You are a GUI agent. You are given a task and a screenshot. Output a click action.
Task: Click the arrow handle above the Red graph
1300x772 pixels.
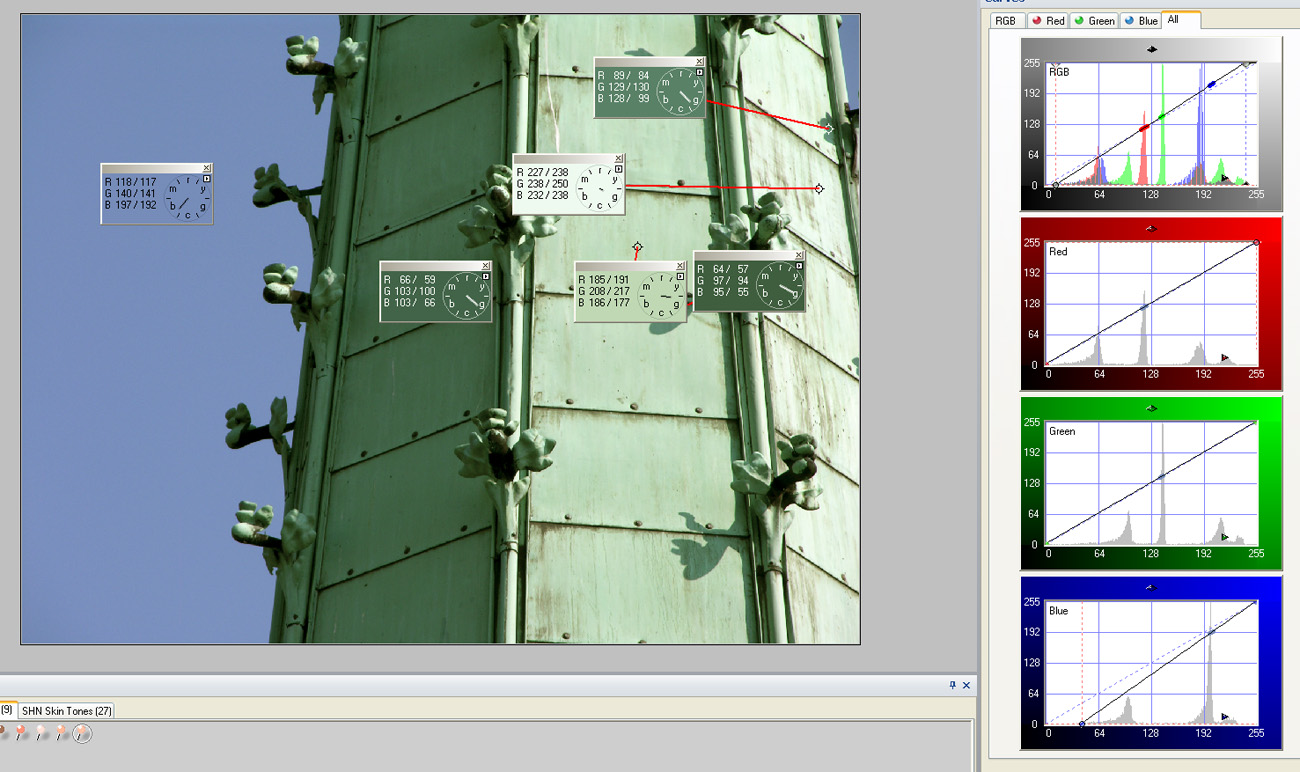(x=1151, y=229)
